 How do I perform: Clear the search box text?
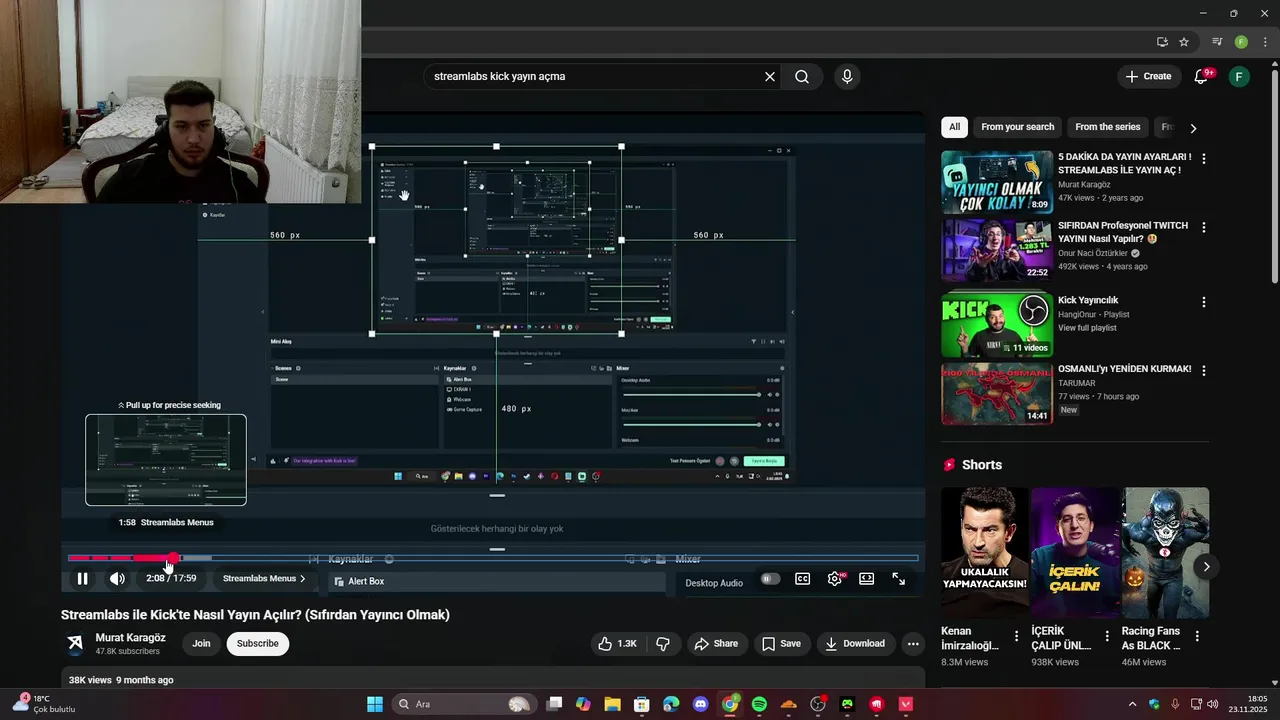pos(770,77)
